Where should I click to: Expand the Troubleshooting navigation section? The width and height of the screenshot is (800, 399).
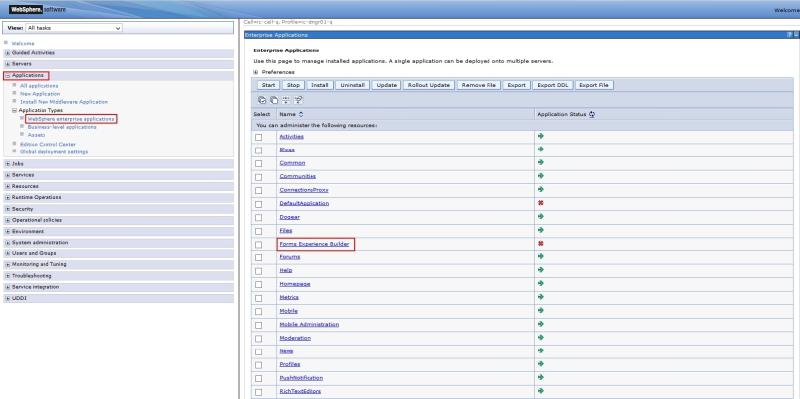click(x=8, y=276)
